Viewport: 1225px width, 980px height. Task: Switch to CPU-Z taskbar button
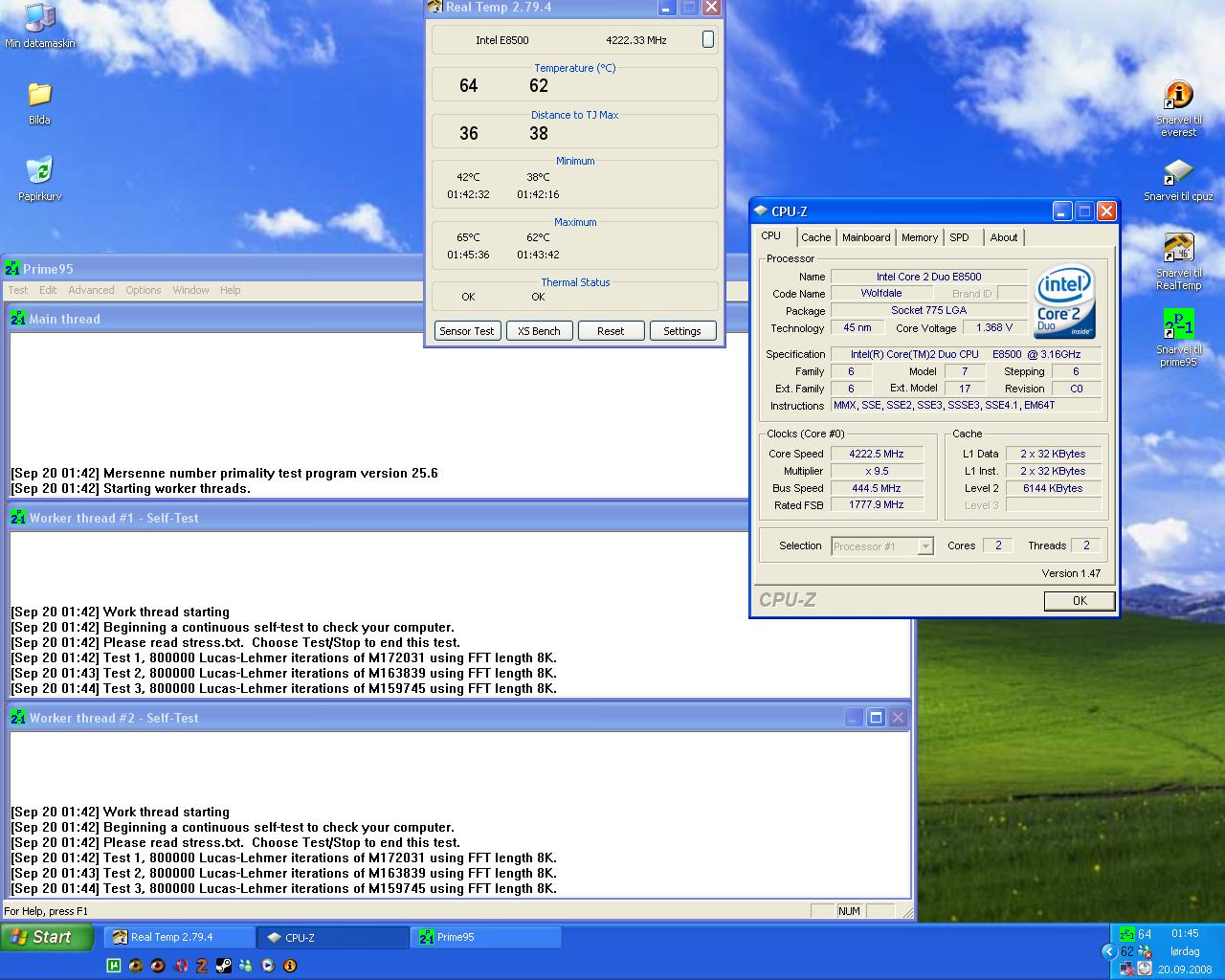point(334,938)
